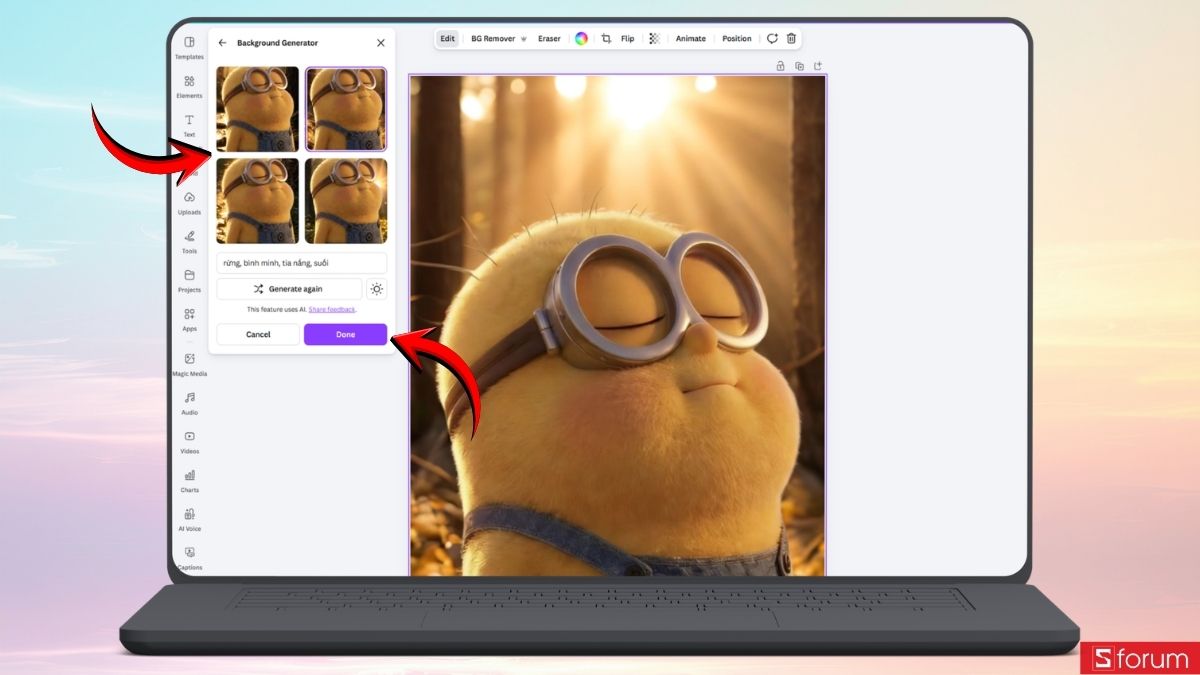Open the Audio panel

coord(189,404)
